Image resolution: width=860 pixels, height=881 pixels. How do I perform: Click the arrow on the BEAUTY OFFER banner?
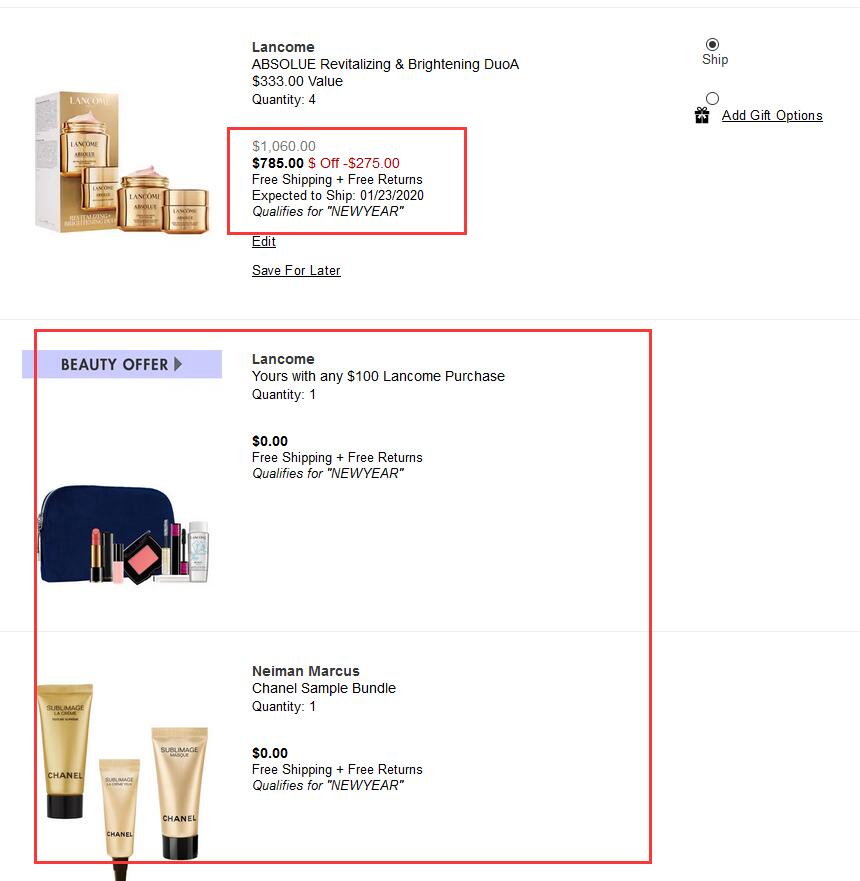click(x=178, y=364)
